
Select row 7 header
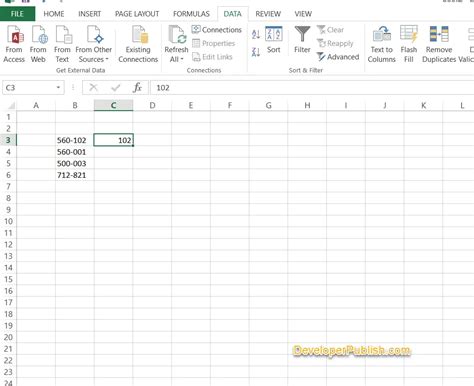[8, 187]
